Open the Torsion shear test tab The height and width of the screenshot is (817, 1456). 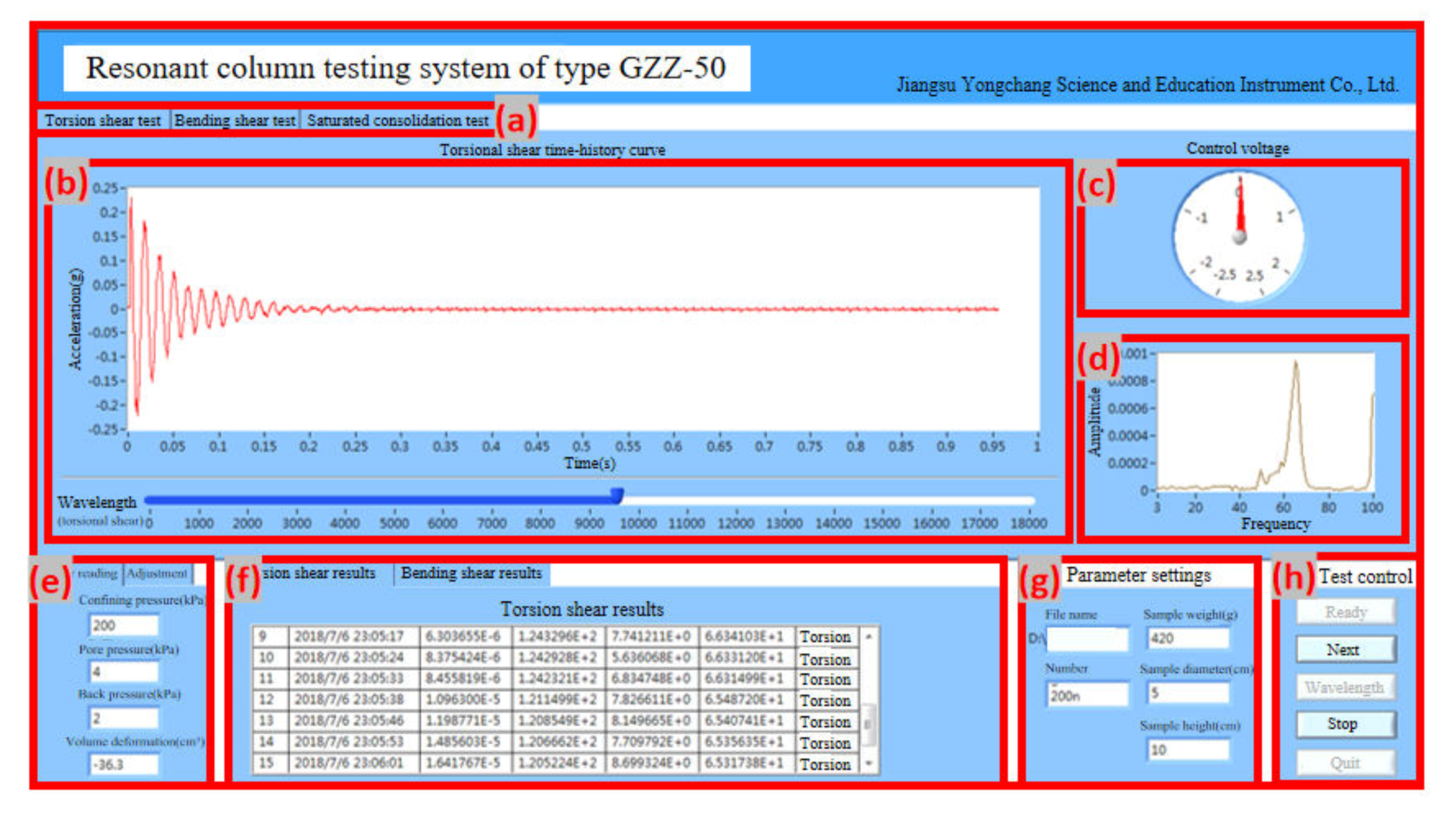pyautogui.click(x=103, y=120)
